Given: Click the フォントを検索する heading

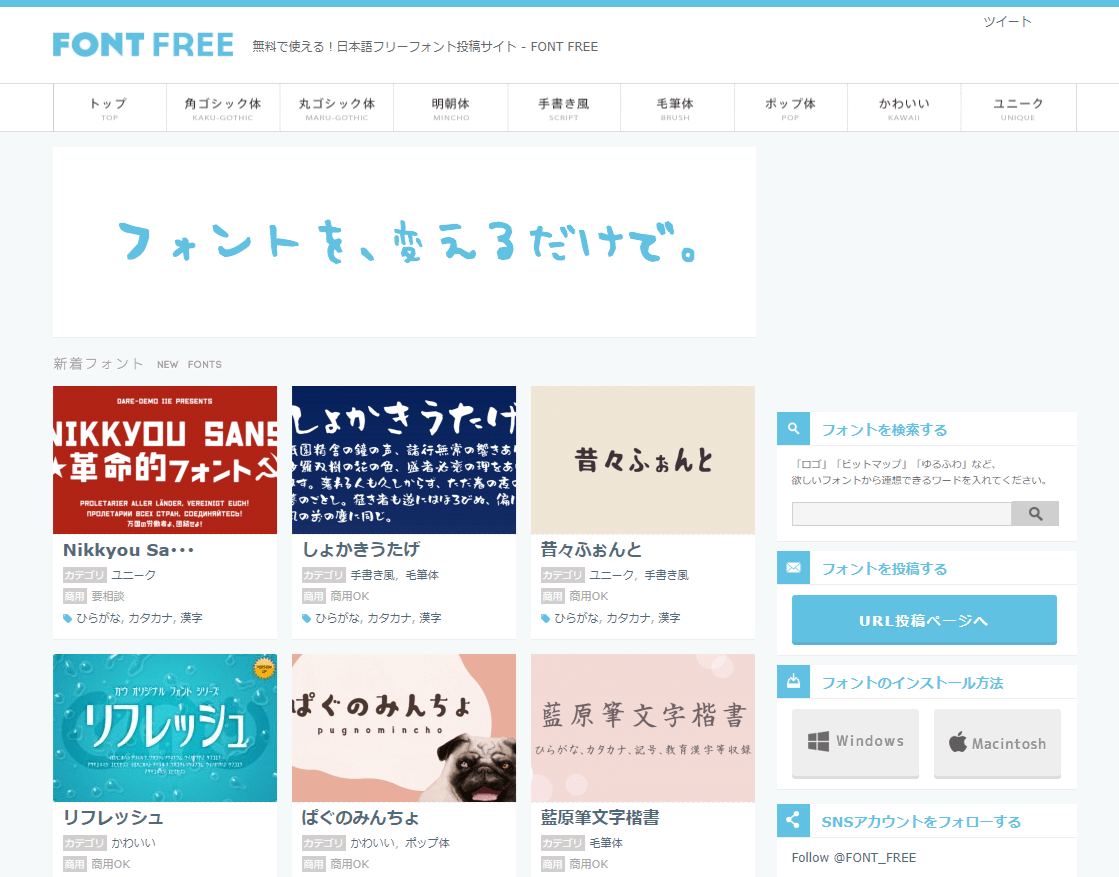Looking at the screenshot, I should click(884, 430).
